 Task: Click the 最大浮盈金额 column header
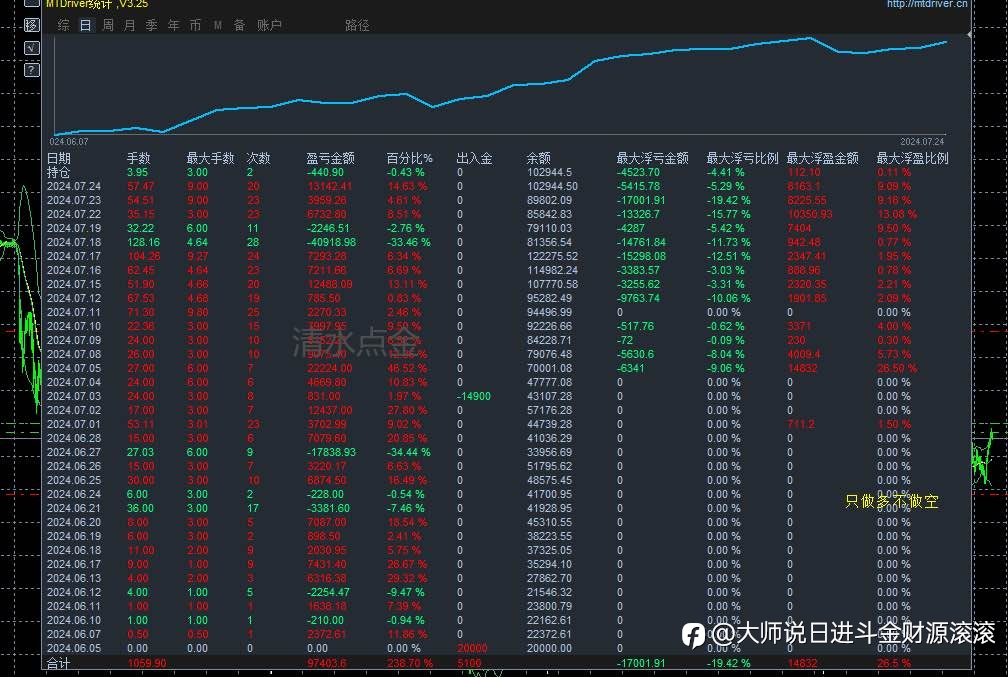(x=822, y=158)
